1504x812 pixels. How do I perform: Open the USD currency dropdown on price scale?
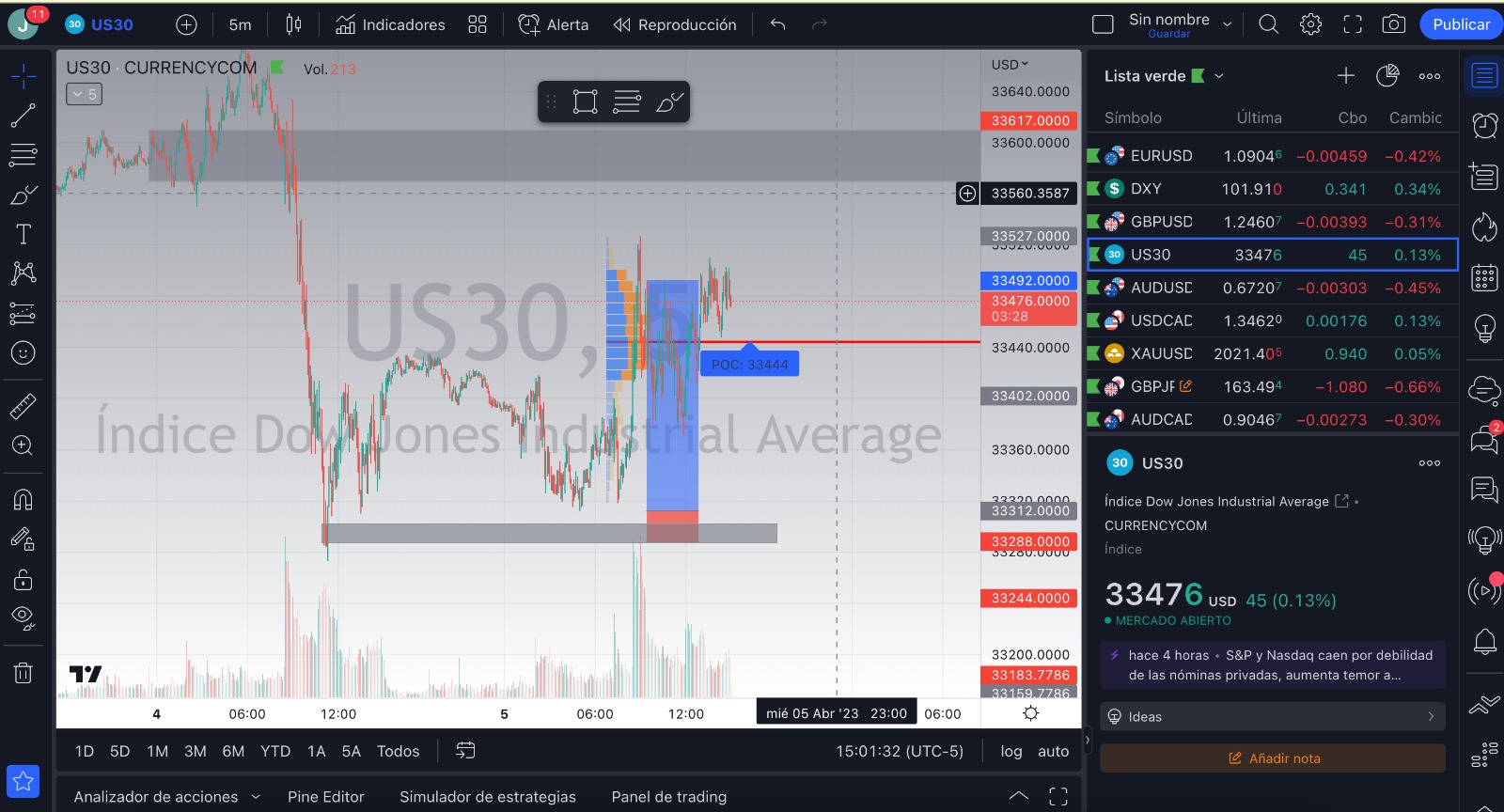coord(1010,65)
